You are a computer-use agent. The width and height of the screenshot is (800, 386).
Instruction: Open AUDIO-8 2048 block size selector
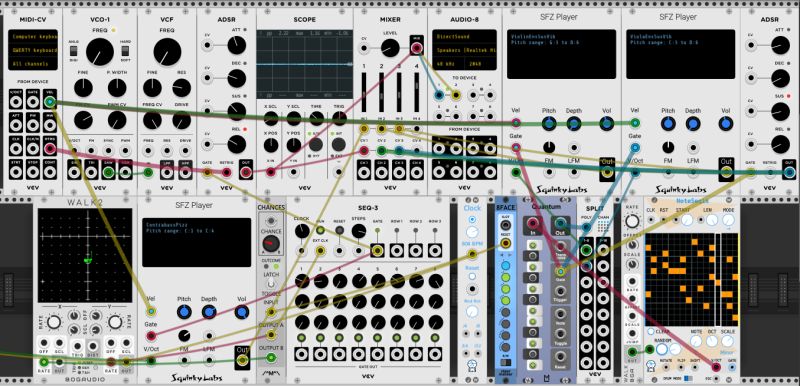click(480, 64)
